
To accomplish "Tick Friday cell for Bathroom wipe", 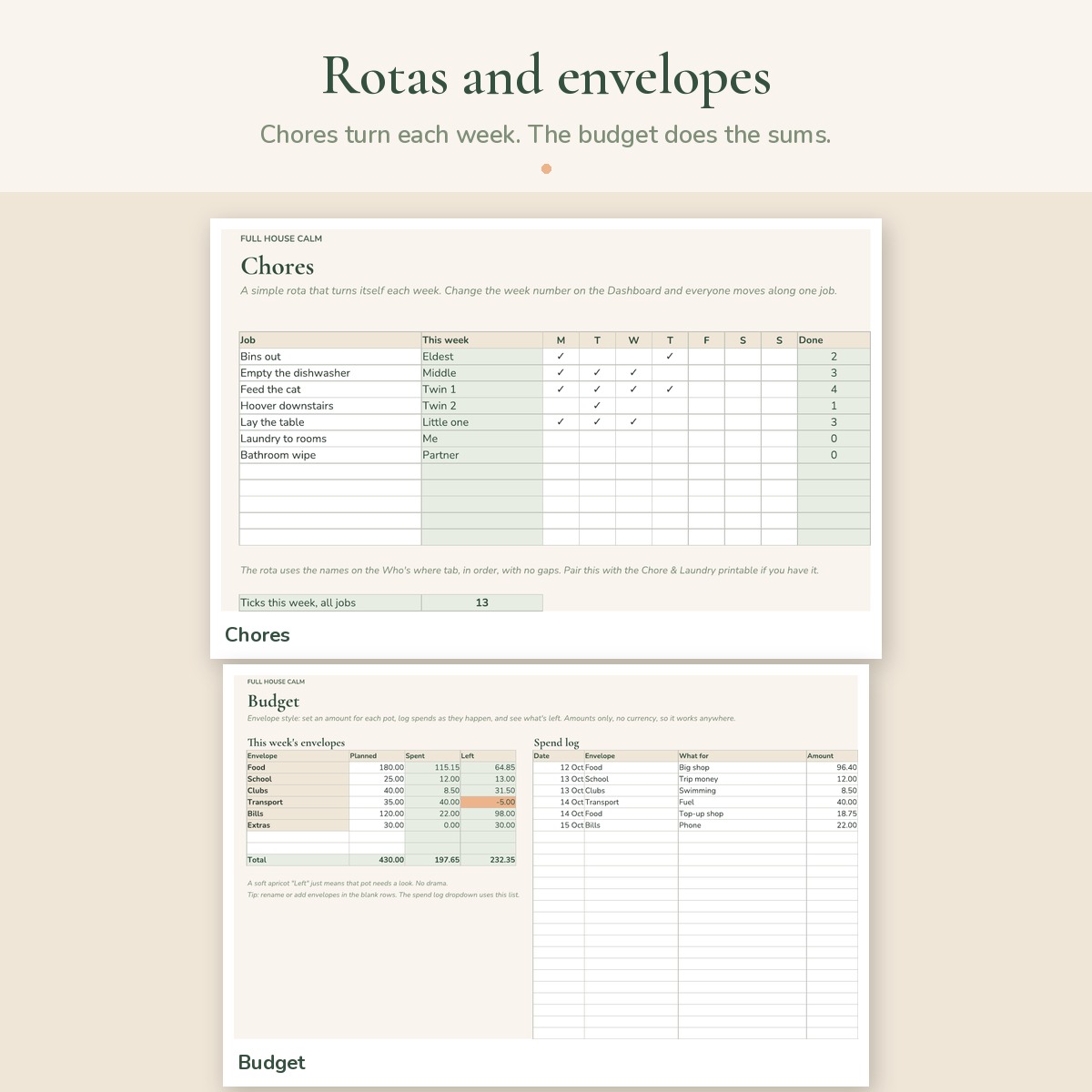I will pyautogui.click(x=706, y=455).
